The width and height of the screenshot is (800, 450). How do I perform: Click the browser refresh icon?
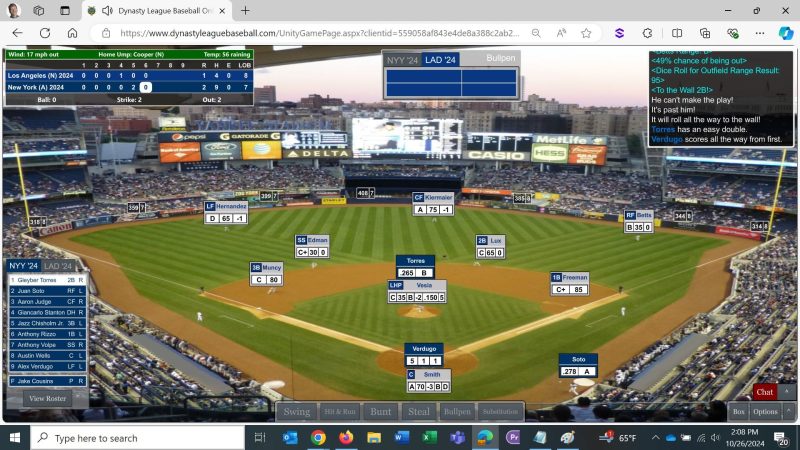click(x=45, y=32)
